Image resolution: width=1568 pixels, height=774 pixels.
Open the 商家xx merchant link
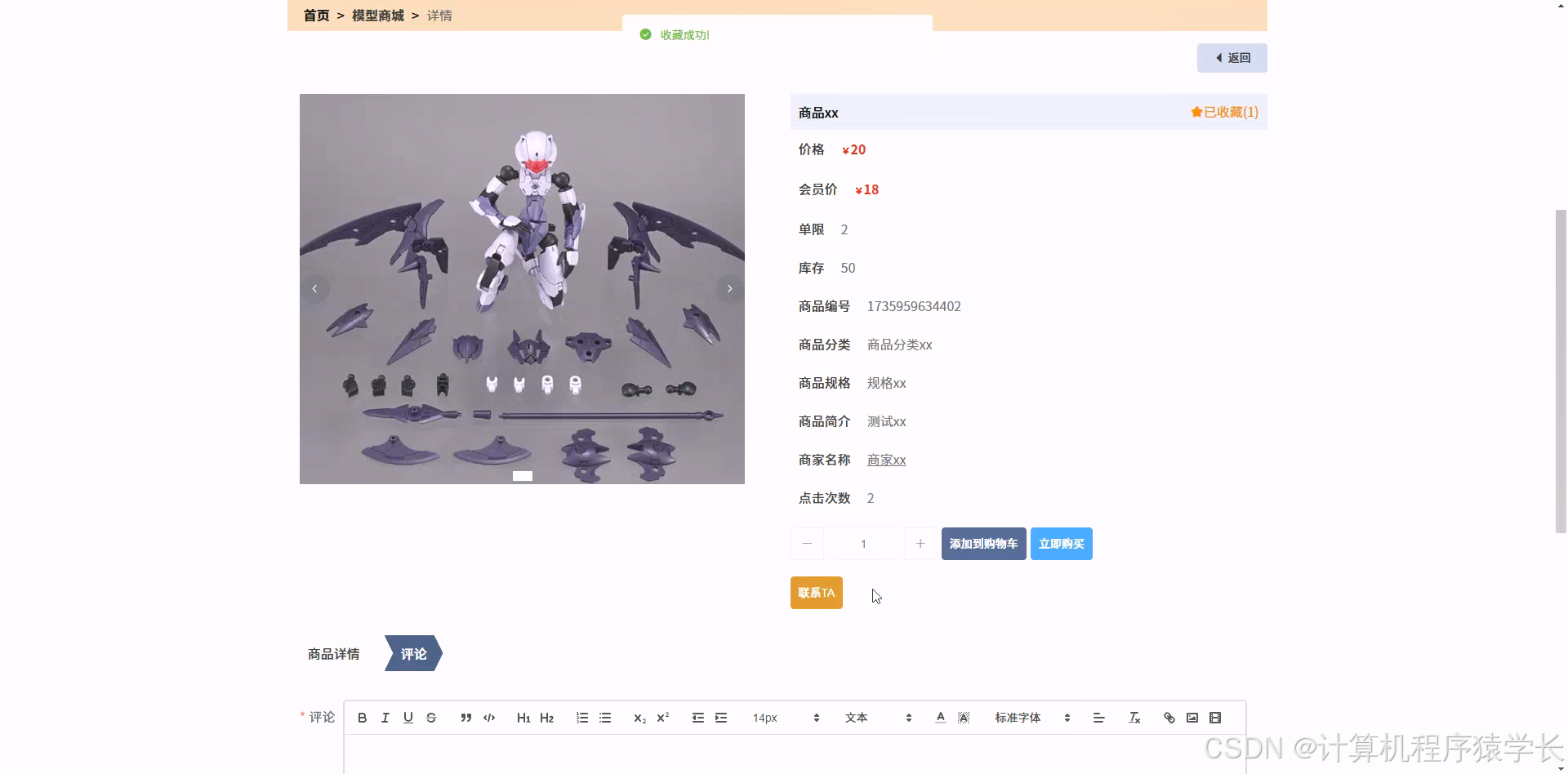886,460
